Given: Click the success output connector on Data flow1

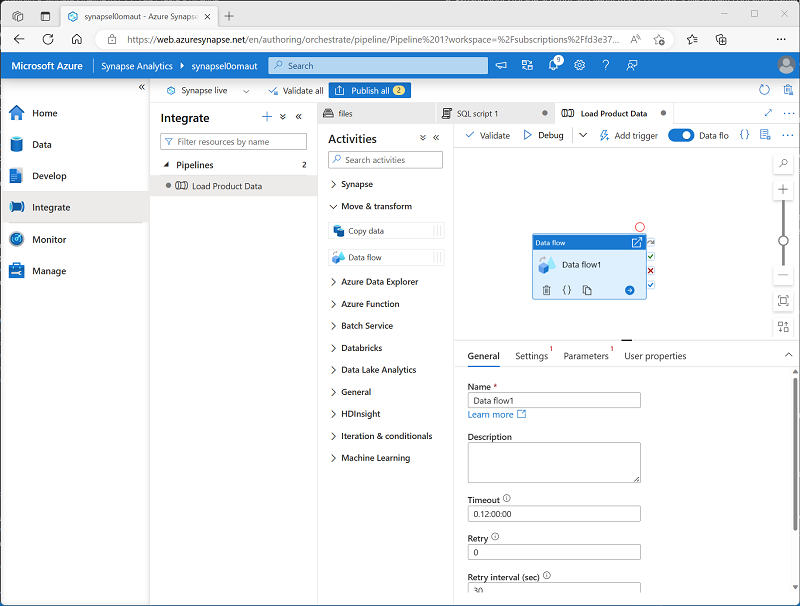Looking at the screenshot, I should point(651,257).
